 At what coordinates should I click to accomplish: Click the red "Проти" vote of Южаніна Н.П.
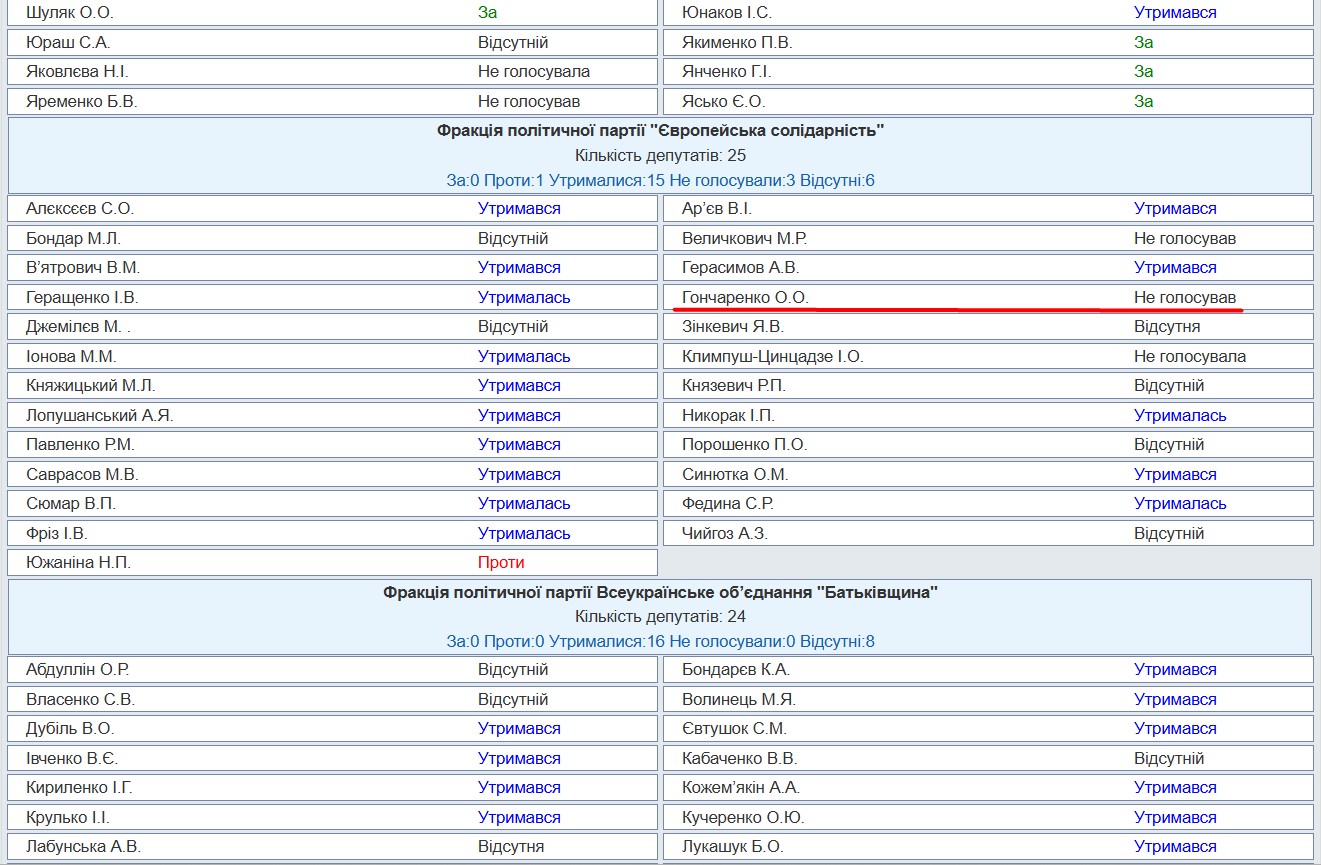click(501, 563)
